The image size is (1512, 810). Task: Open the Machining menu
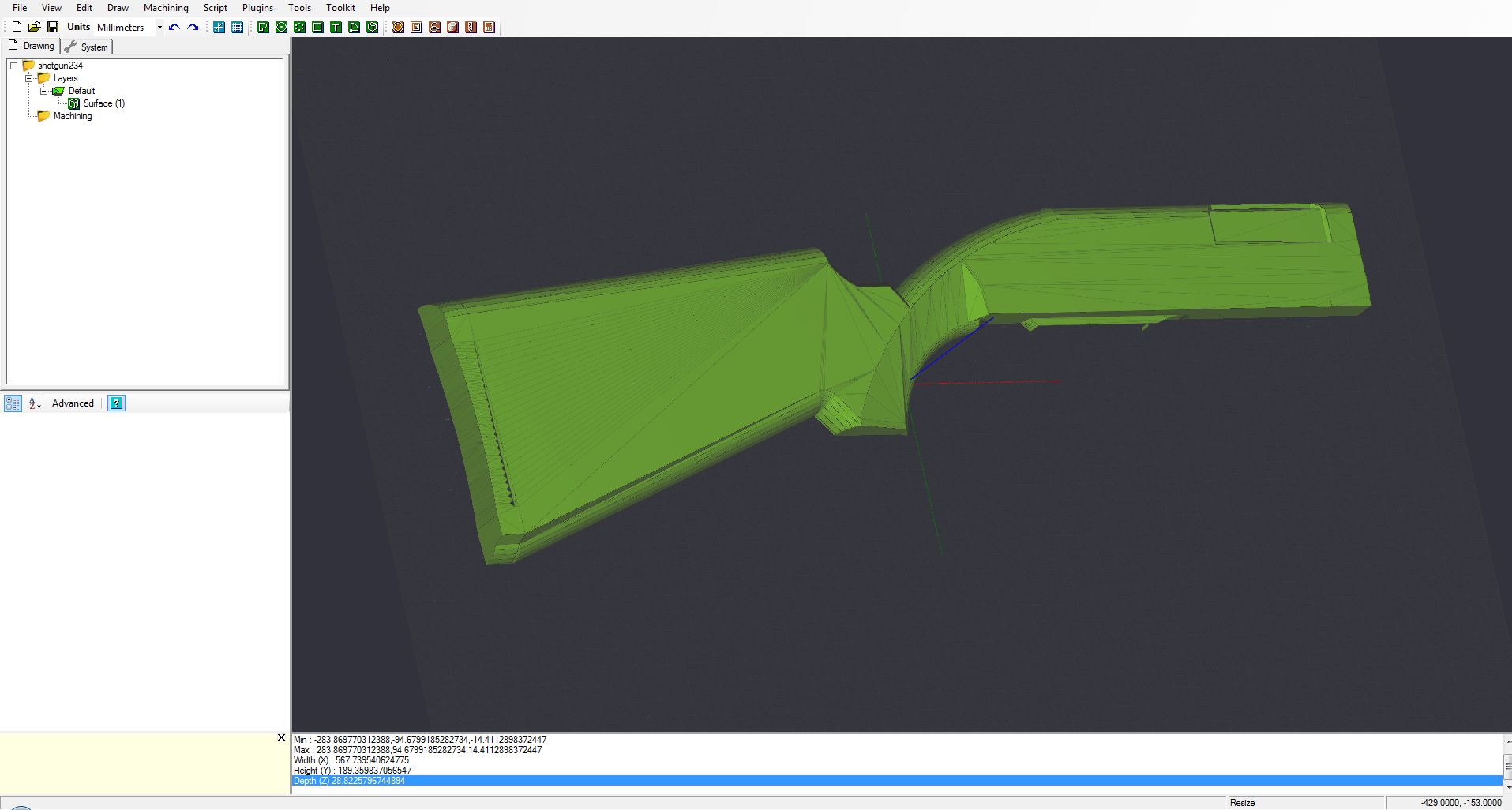[166, 8]
